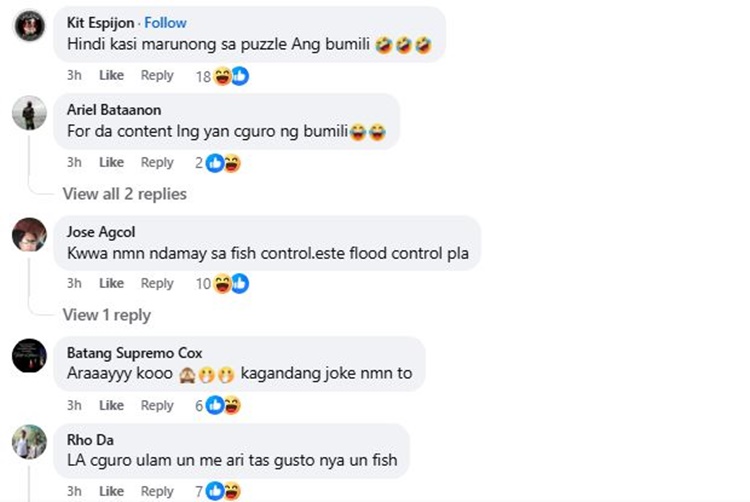750x502 pixels.
Task: Show reaction icons on Ariel Bataanon's comment
Action: 223,163
